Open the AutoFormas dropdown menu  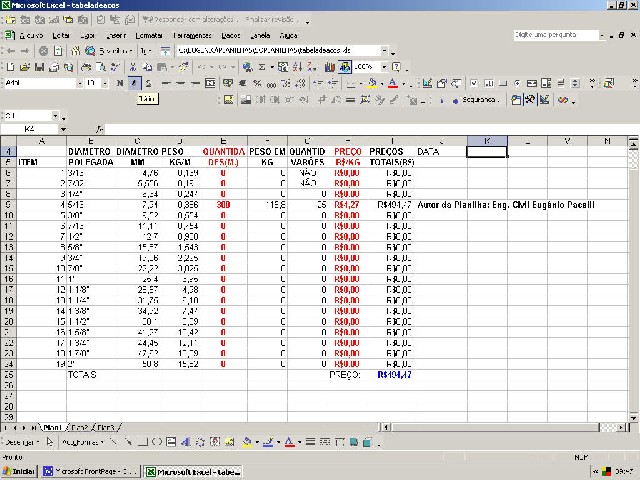[82, 442]
